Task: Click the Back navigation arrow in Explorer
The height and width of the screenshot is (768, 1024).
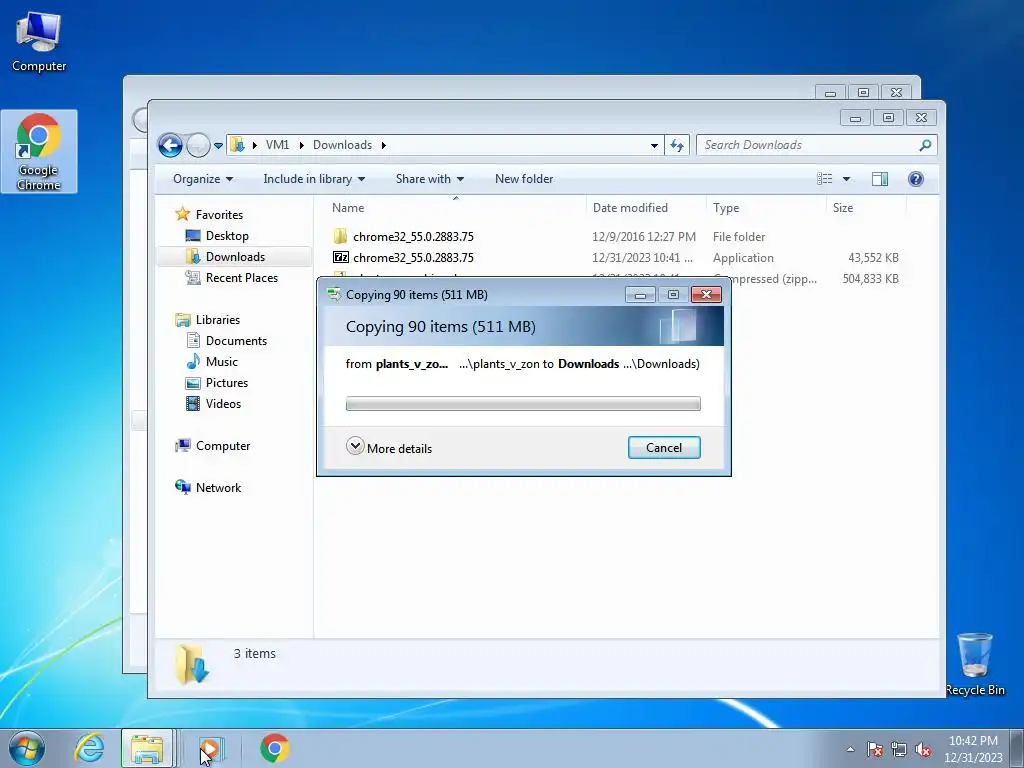Action: coord(170,145)
